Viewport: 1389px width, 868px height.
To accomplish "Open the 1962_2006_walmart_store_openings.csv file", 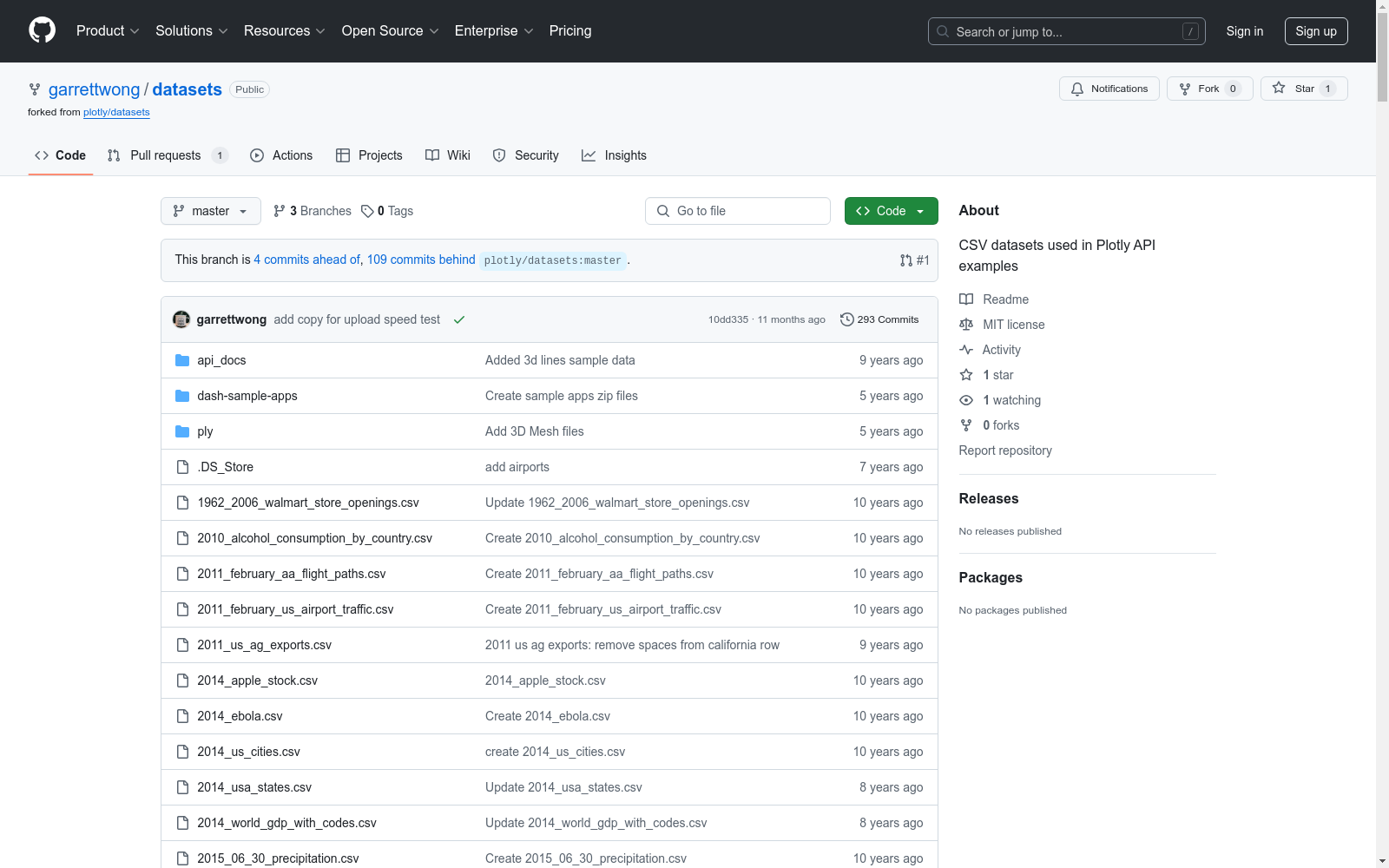I will click(x=308, y=503).
